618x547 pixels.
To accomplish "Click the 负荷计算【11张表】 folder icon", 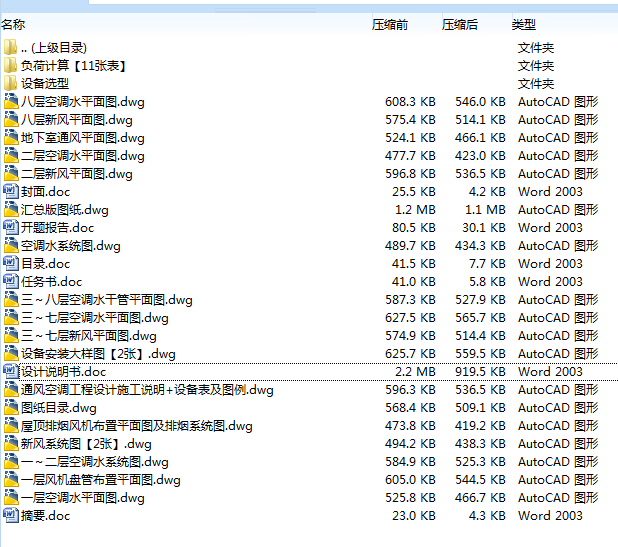I will [11, 65].
